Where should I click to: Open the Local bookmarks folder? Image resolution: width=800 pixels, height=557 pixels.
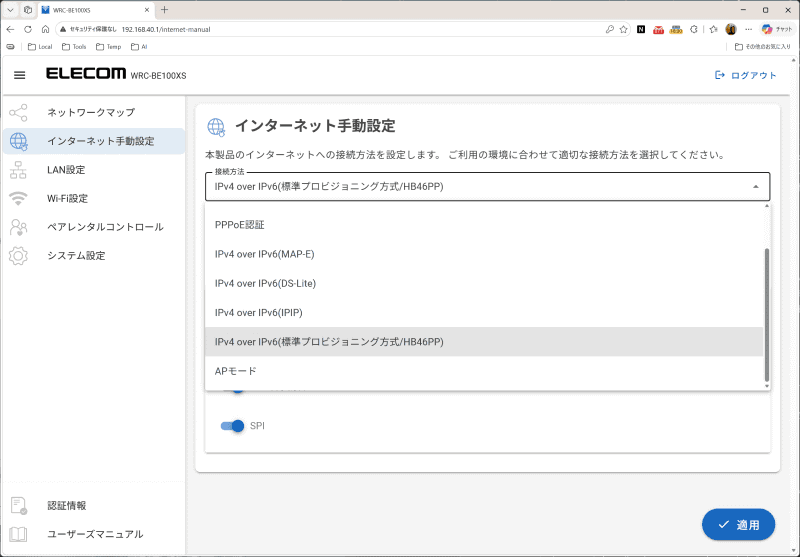[x=40, y=46]
